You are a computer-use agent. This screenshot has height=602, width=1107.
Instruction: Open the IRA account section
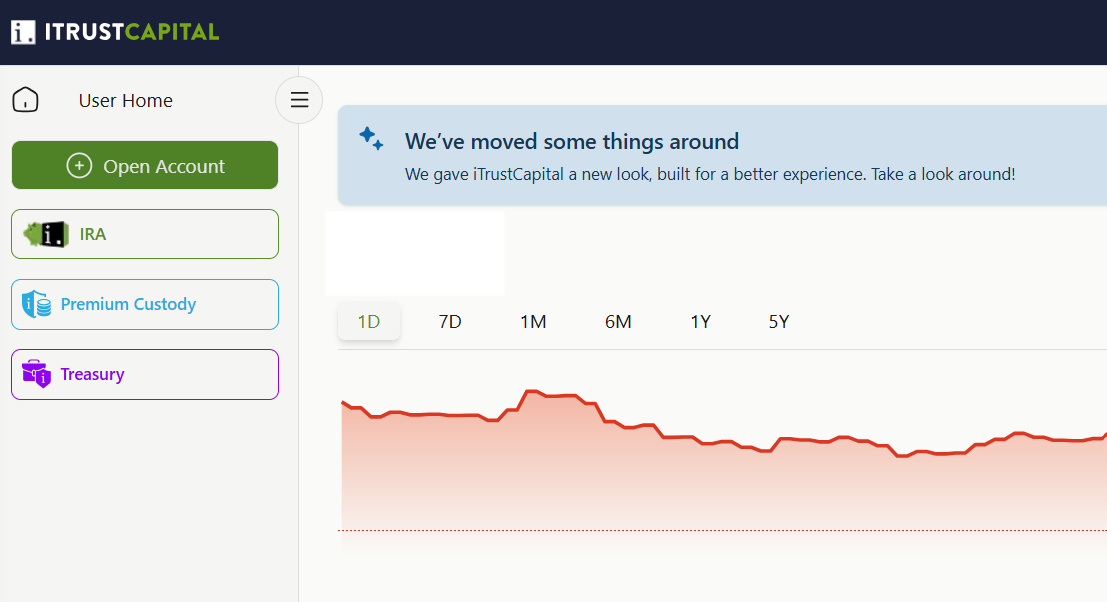click(145, 234)
